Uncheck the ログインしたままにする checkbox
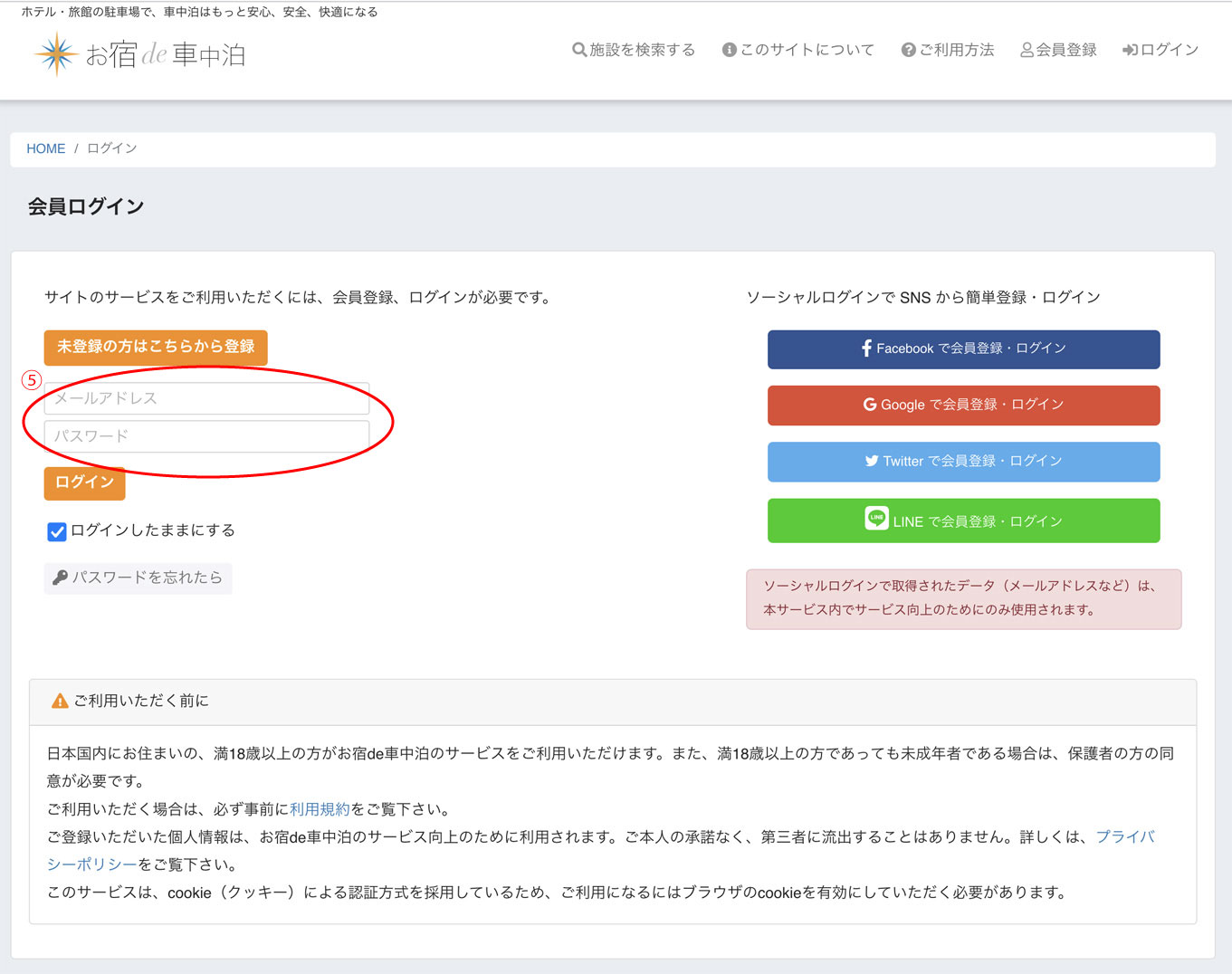The height and width of the screenshot is (974, 1232). point(57,531)
